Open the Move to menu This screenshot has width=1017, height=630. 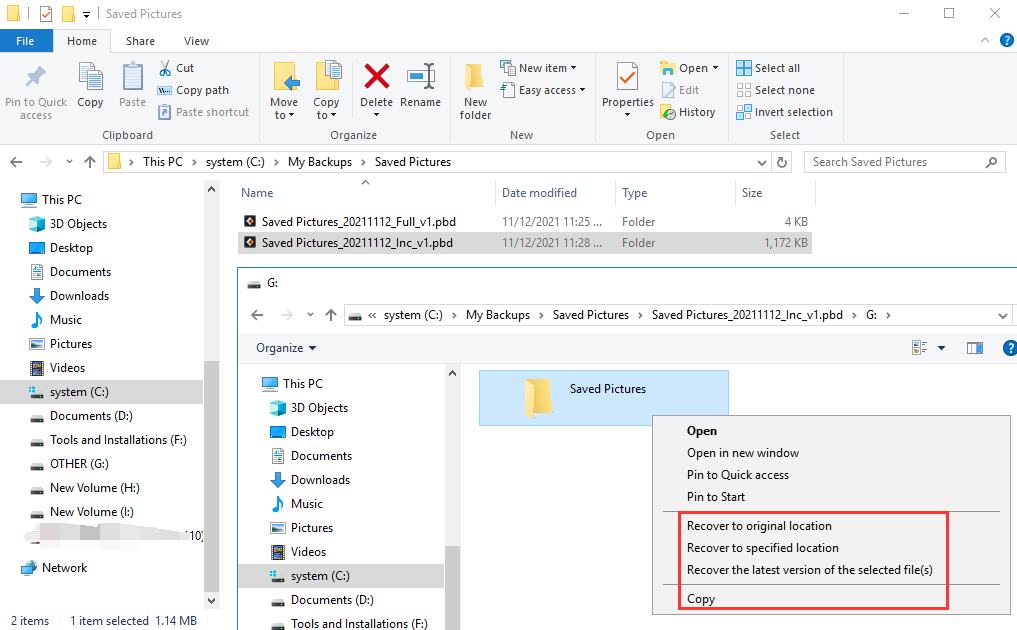284,91
